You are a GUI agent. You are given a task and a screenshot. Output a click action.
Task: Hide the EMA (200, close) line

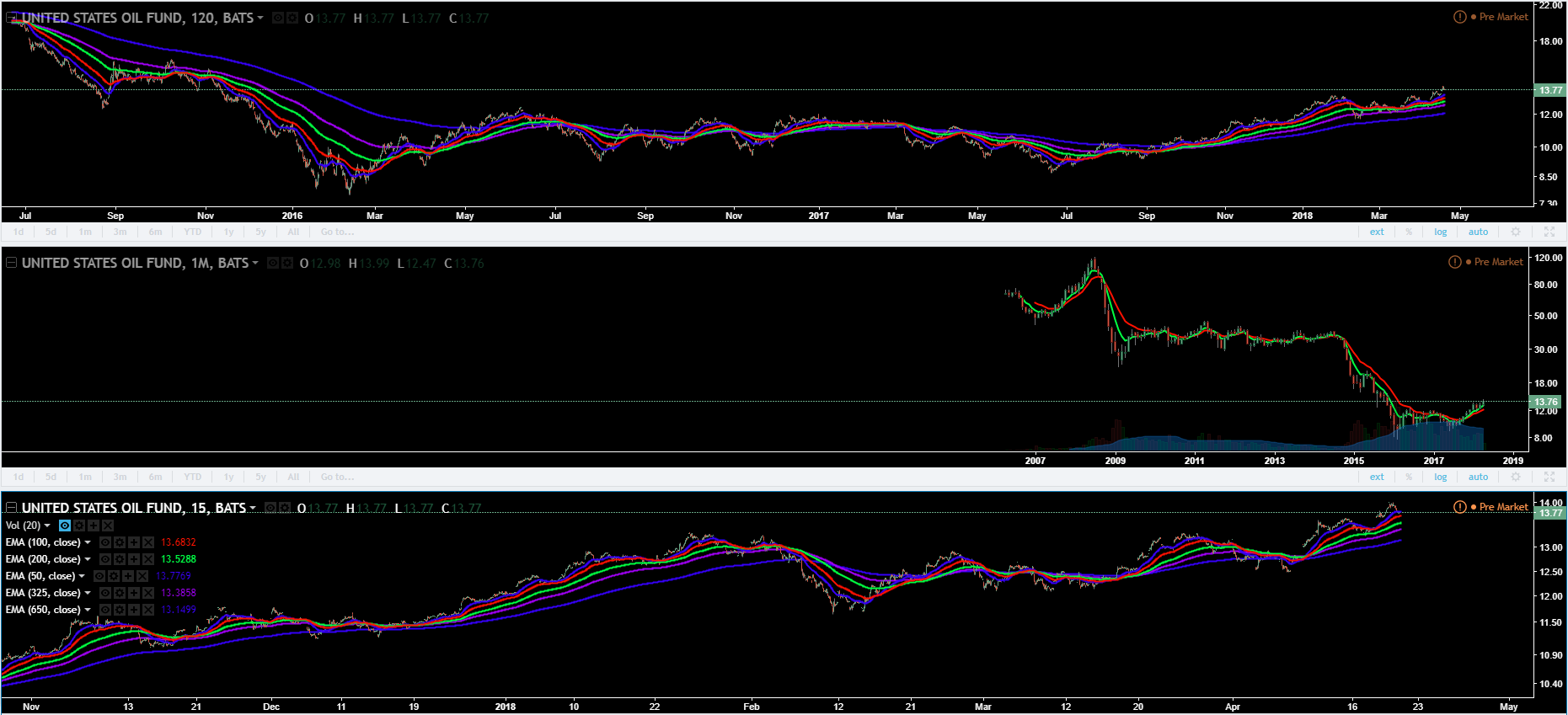(x=105, y=559)
